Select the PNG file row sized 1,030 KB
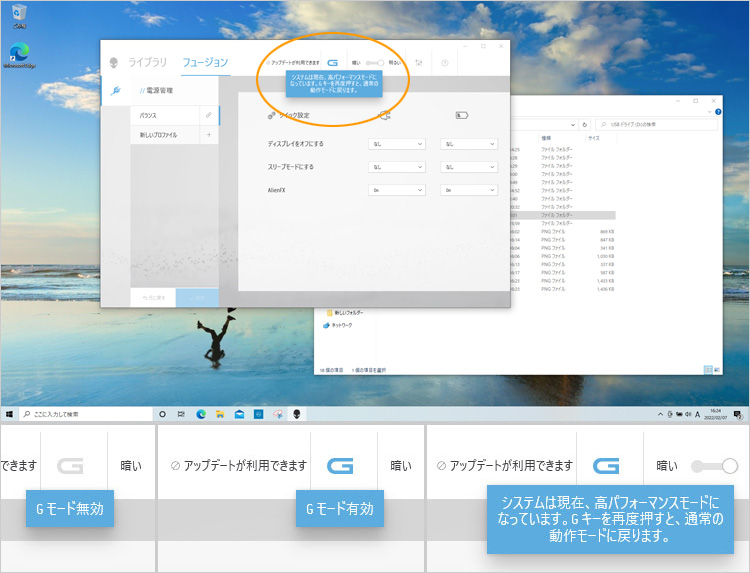 click(562, 256)
